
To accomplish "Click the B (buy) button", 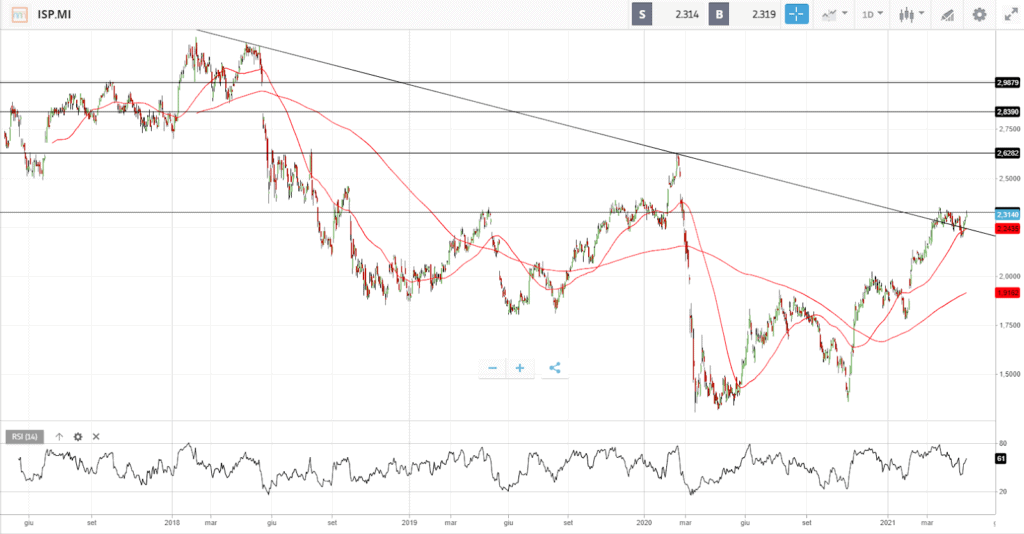I will pyautogui.click(x=719, y=14).
